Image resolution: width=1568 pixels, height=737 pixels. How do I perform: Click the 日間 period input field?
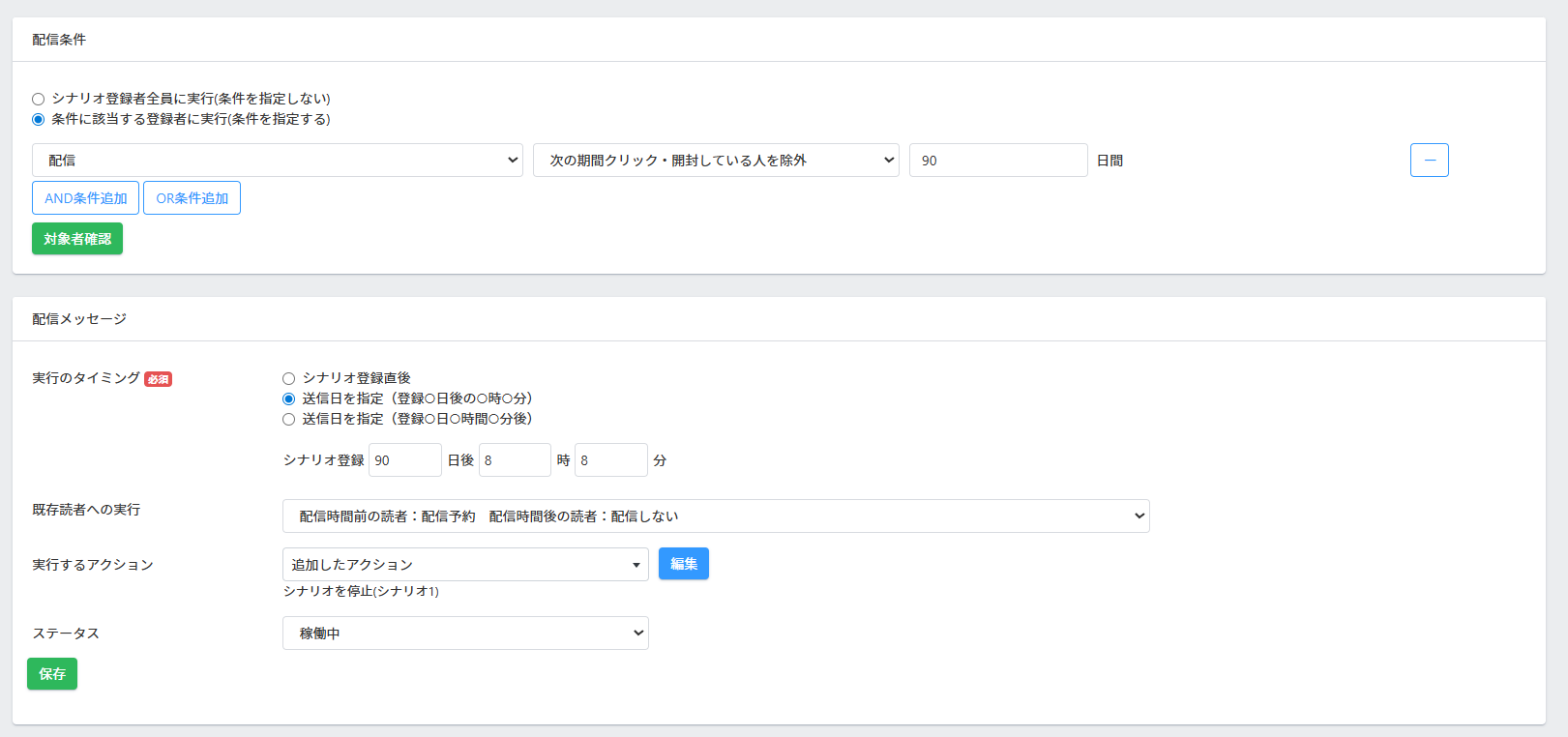click(997, 161)
